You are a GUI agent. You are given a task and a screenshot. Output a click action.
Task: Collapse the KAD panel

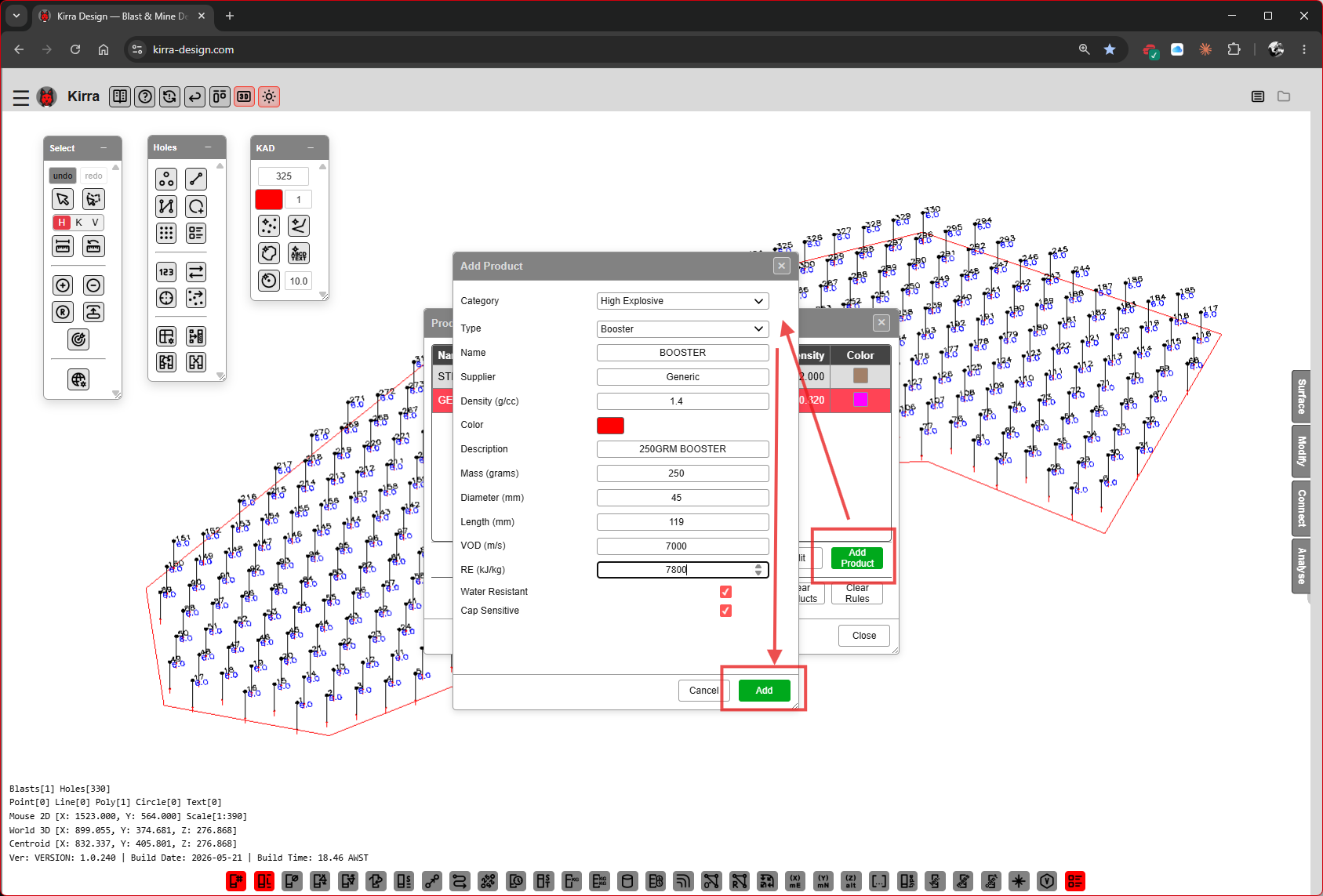[x=311, y=148]
